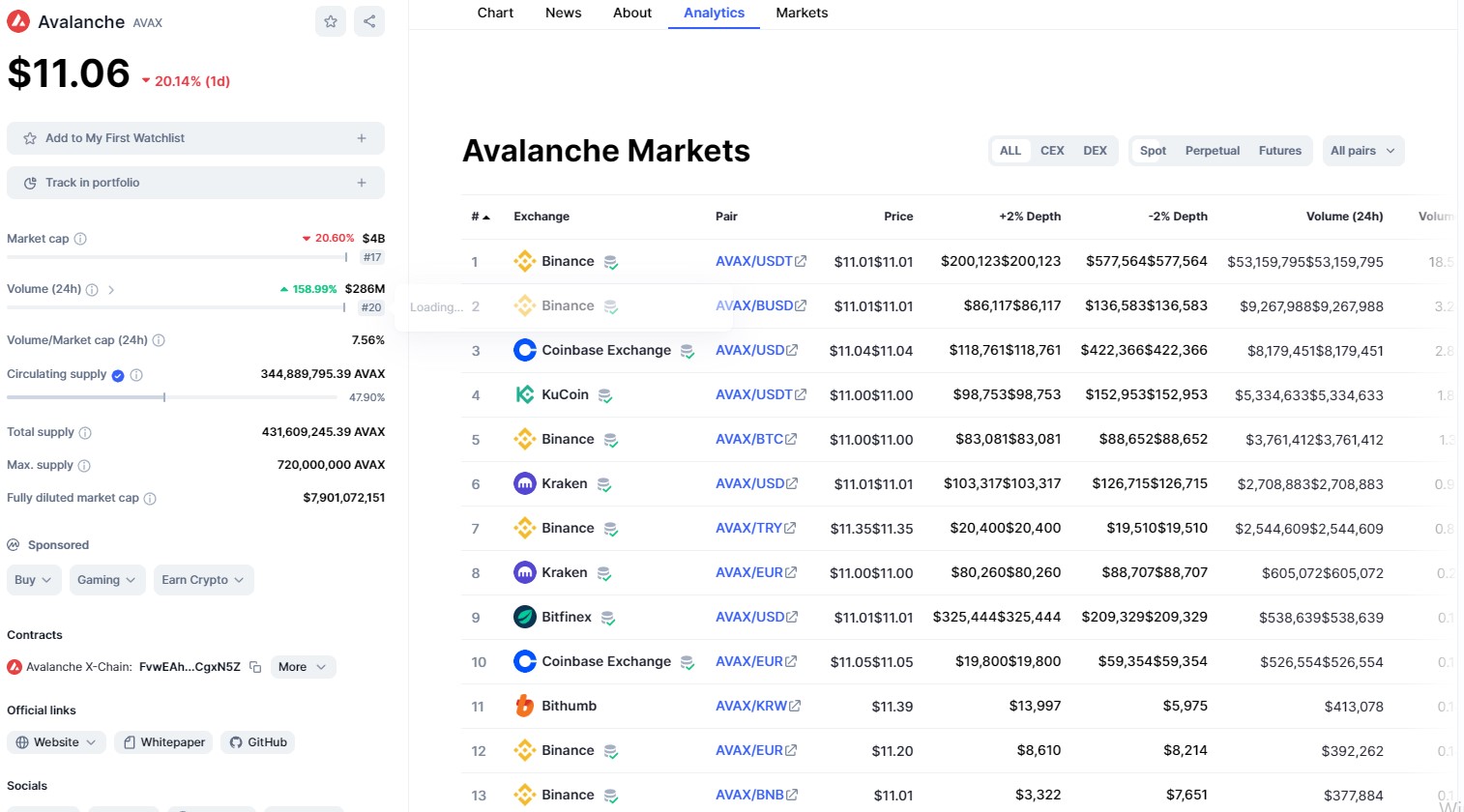
Task: Click the Sponsored label icon
Action: pyautogui.click(x=14, y=545)
